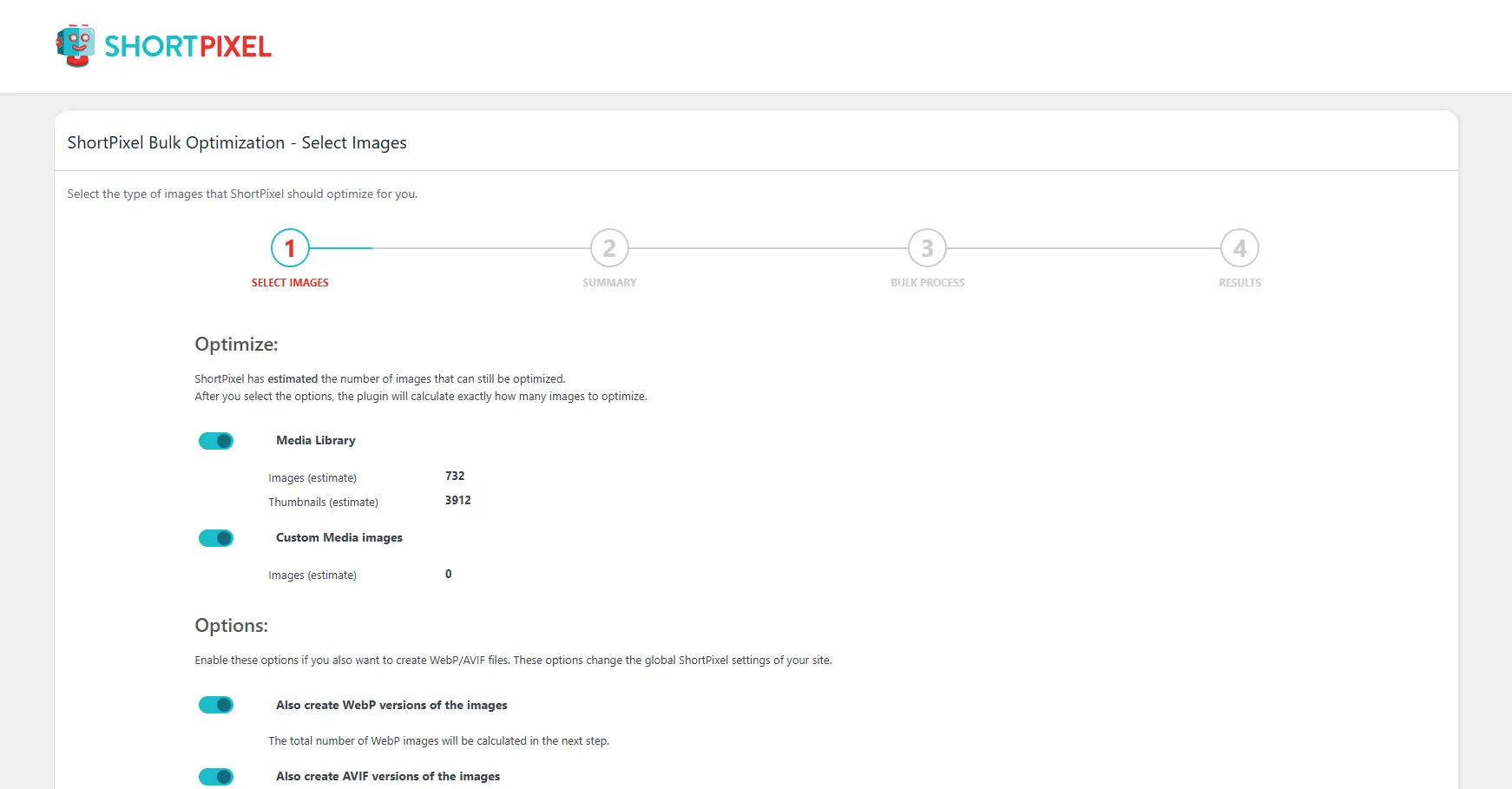The height and width of the screenshot is (789, 1512).
Task: Click the step 4 circle icon
Action: [x=1239, y=248]
